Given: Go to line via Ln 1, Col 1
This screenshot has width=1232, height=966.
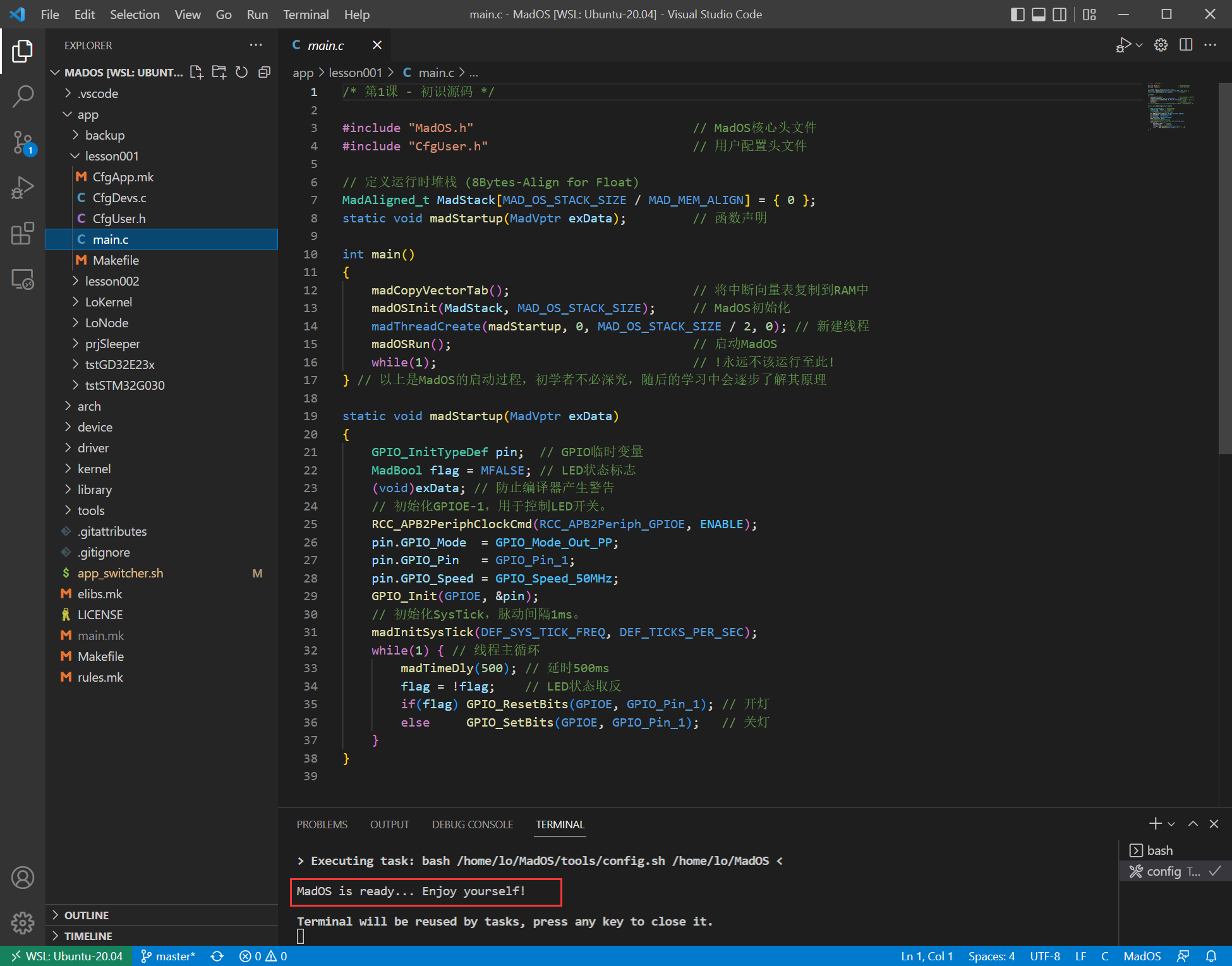Looking at the screenshot, I should pos(927,956).
